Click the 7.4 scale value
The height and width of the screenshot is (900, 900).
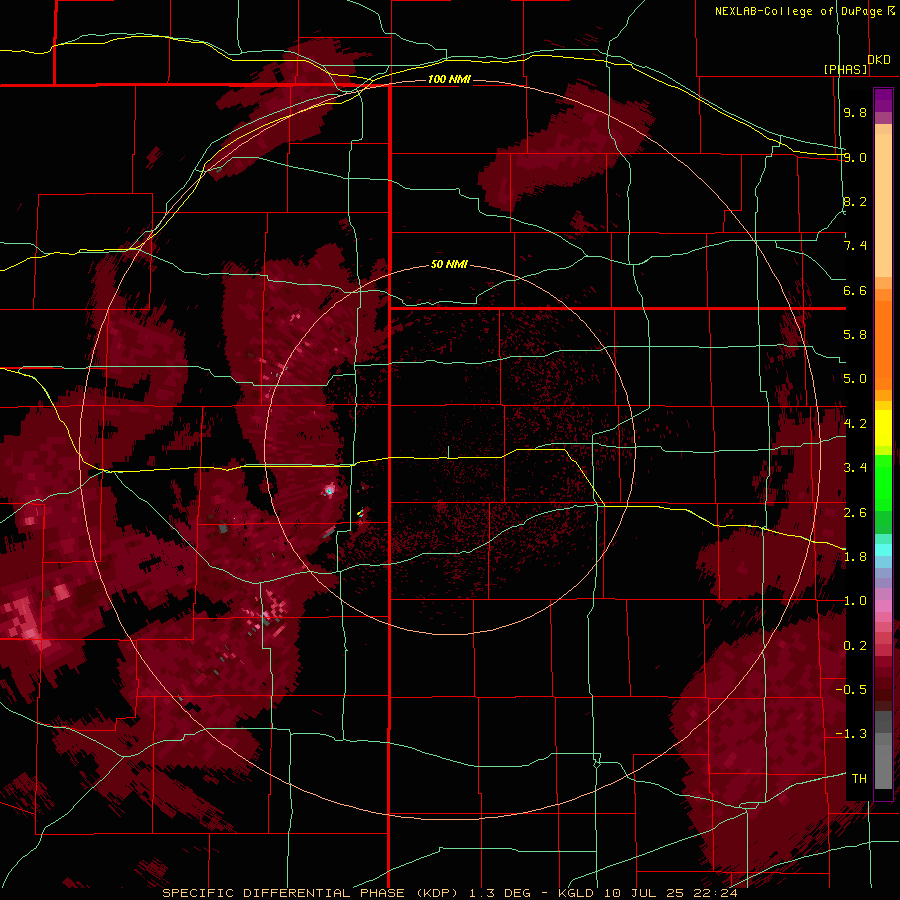click(x=855, y=246)
